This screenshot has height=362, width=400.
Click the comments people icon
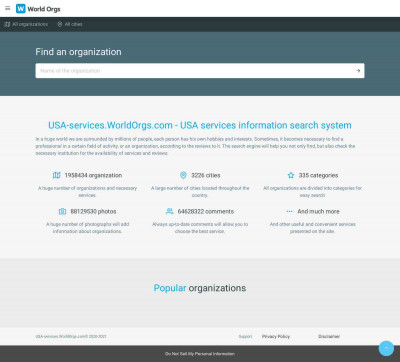pyautogui.click(x=170, y=211)
